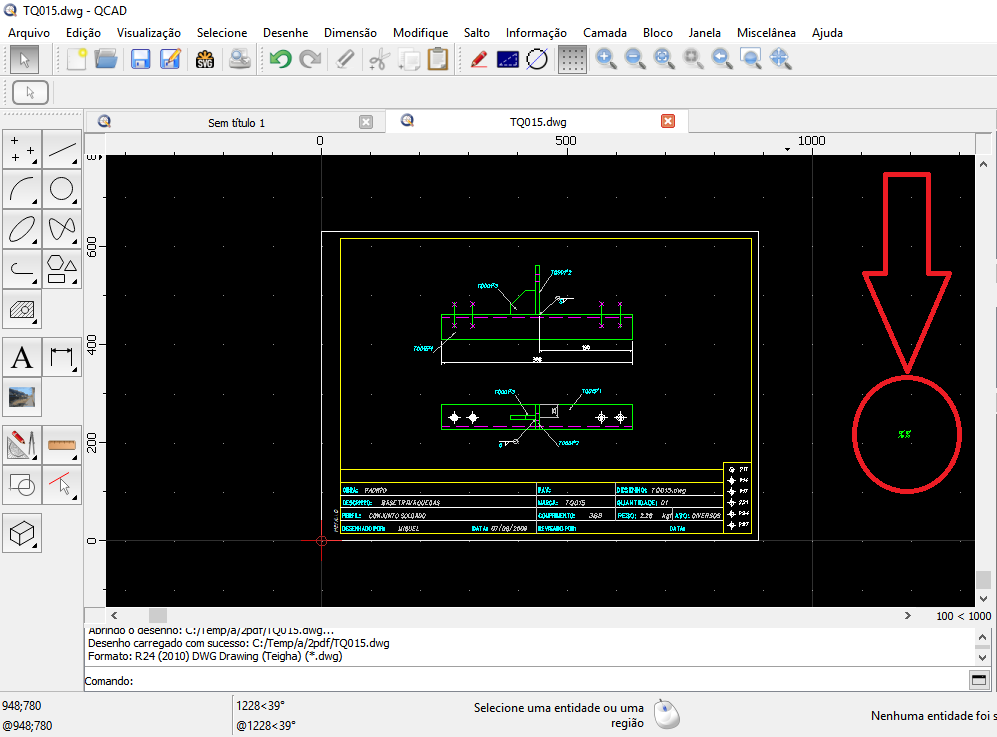Open the Modifique menu
Viewport: 997px width, 737px height.
[420, 32]
